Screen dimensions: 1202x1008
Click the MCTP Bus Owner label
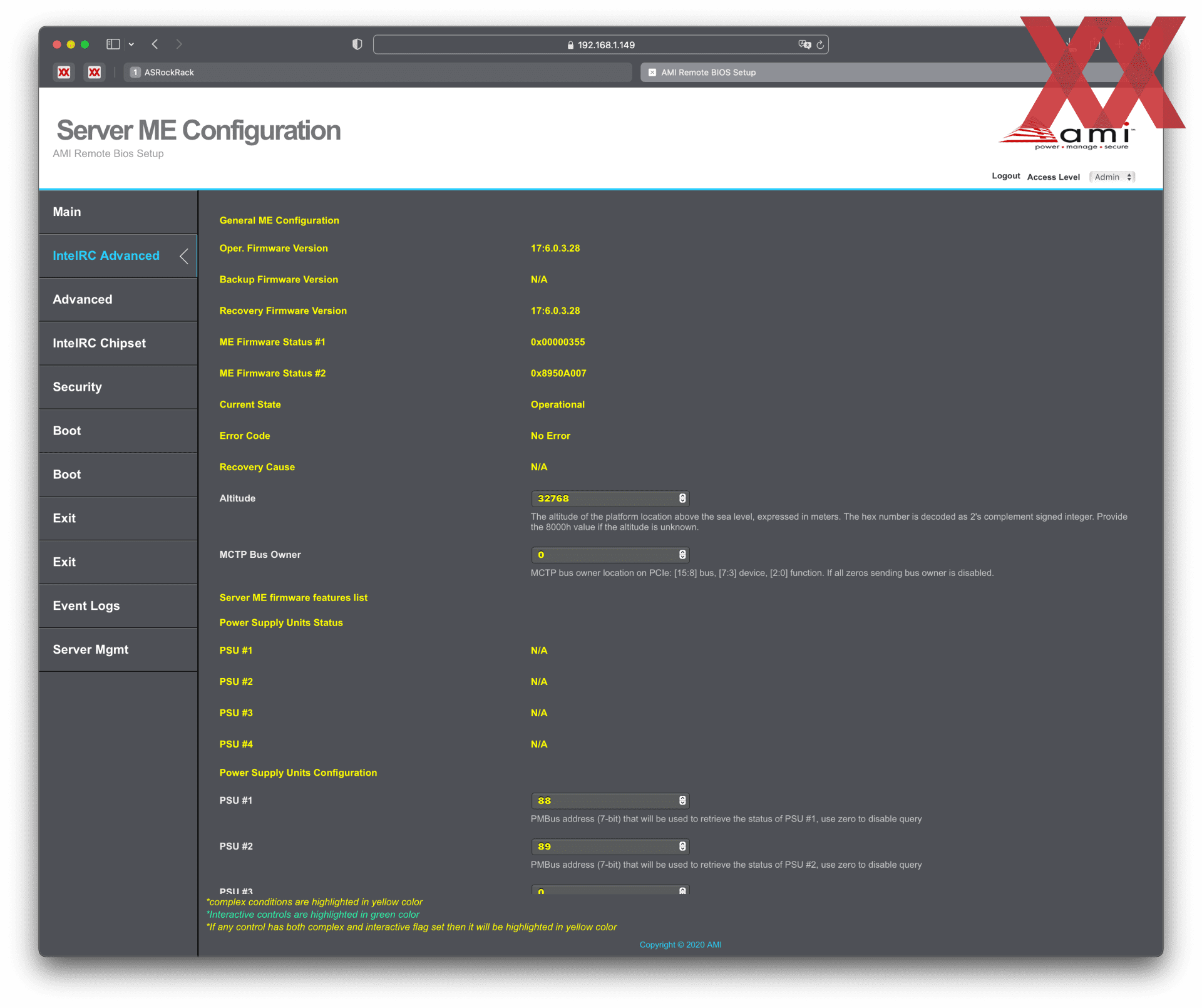(x=260, y=555)
